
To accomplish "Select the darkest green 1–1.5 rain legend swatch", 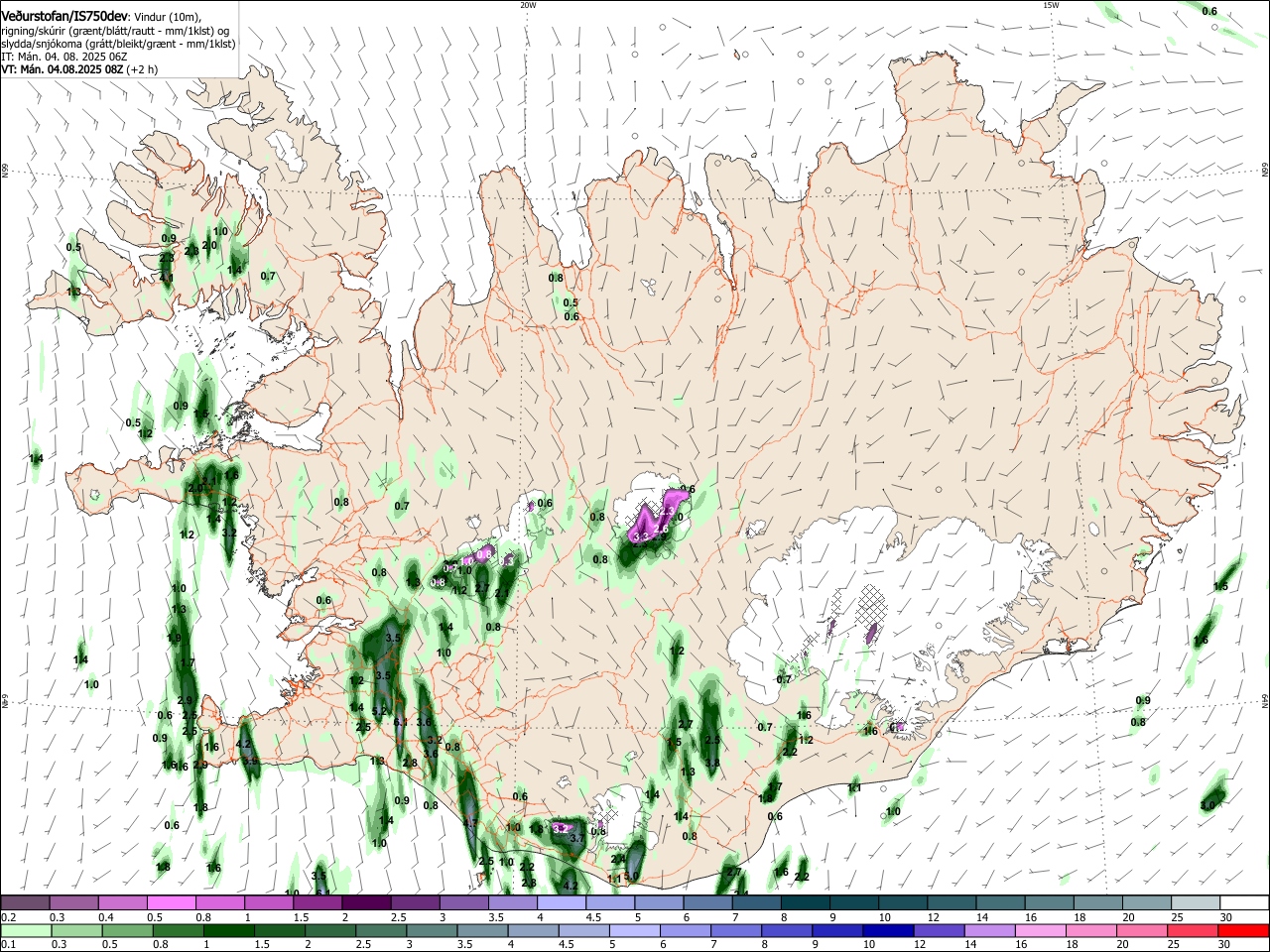I will (228, 930).
